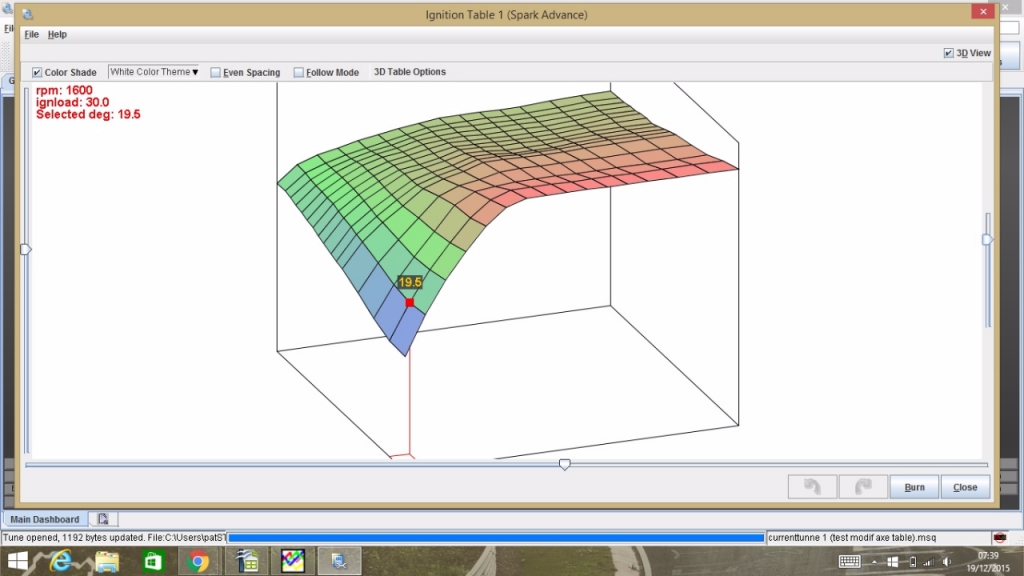Click the Tune opened status message
The image size is (1024, 576).
(114, 537)
